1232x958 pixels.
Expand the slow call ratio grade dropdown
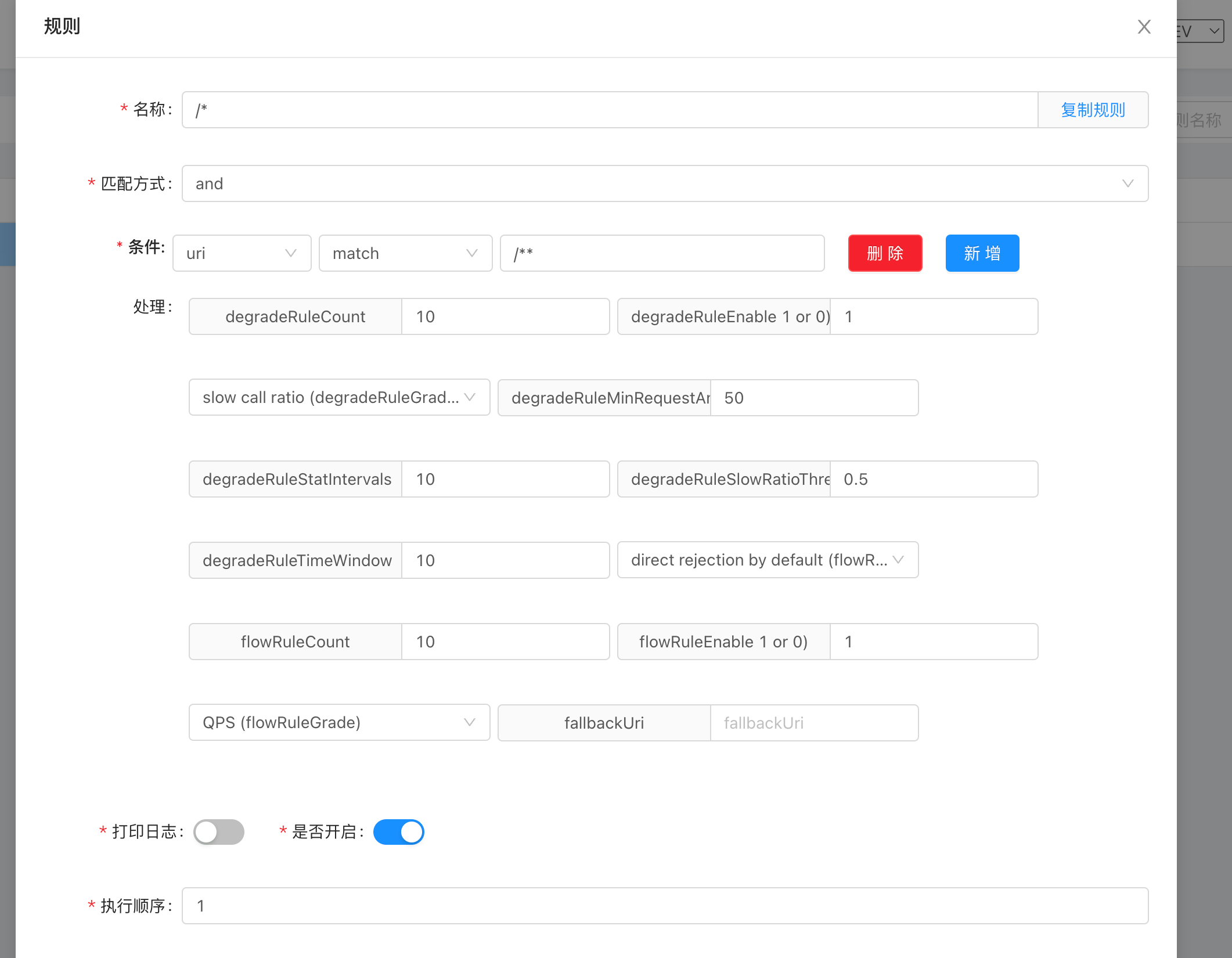click(x=339, y=398)
